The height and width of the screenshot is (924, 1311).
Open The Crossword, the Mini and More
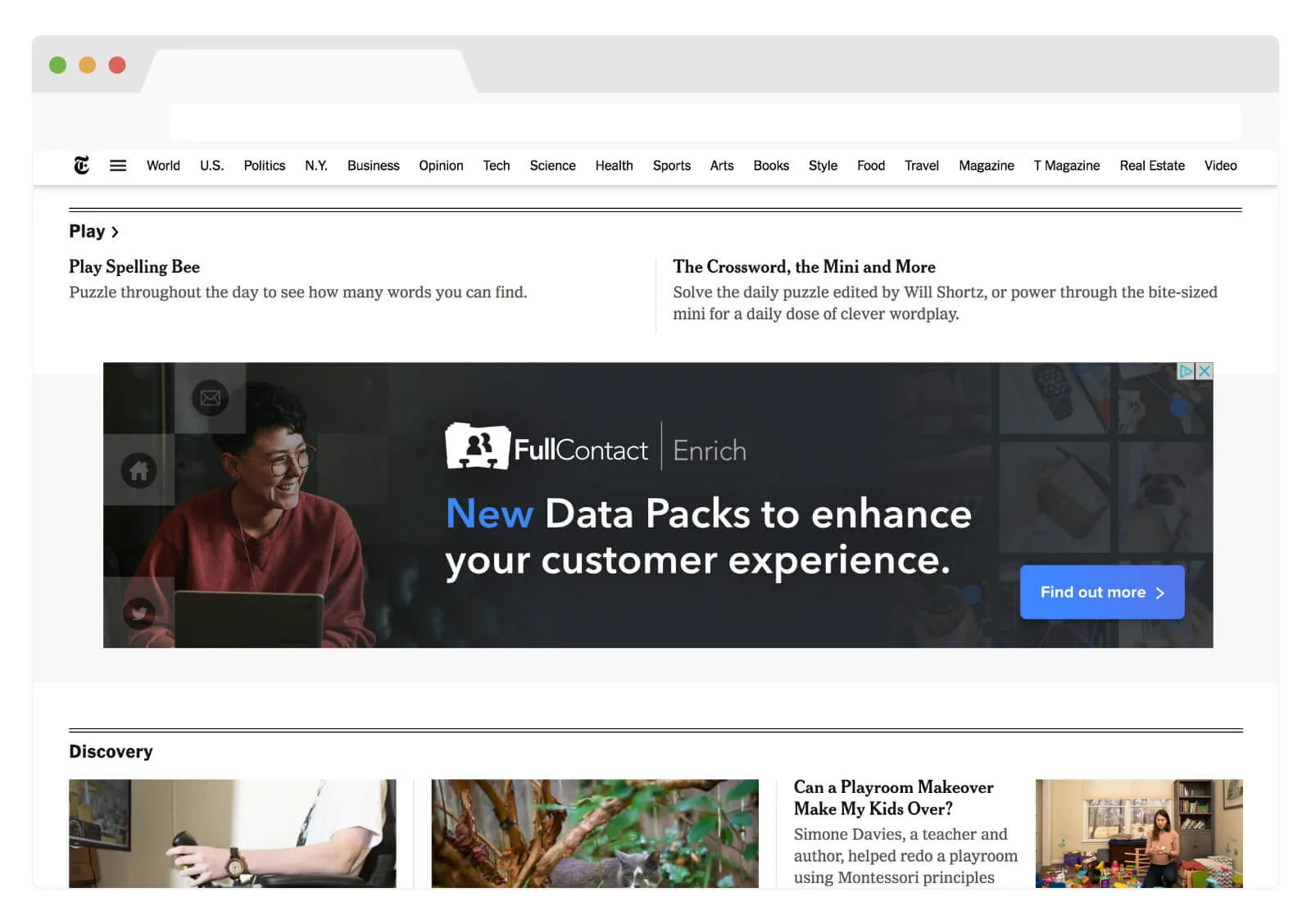(804, 266)
